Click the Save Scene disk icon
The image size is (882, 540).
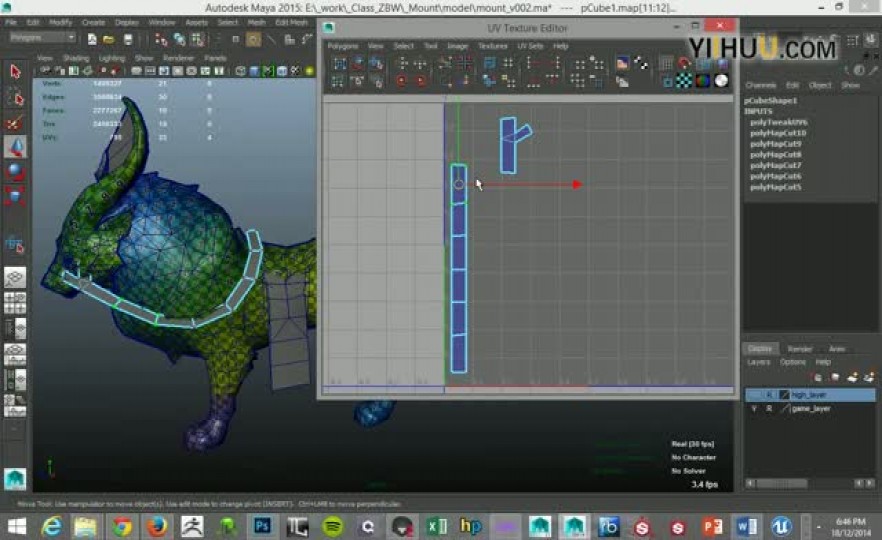pyautogui.click(x=128, y=39)
